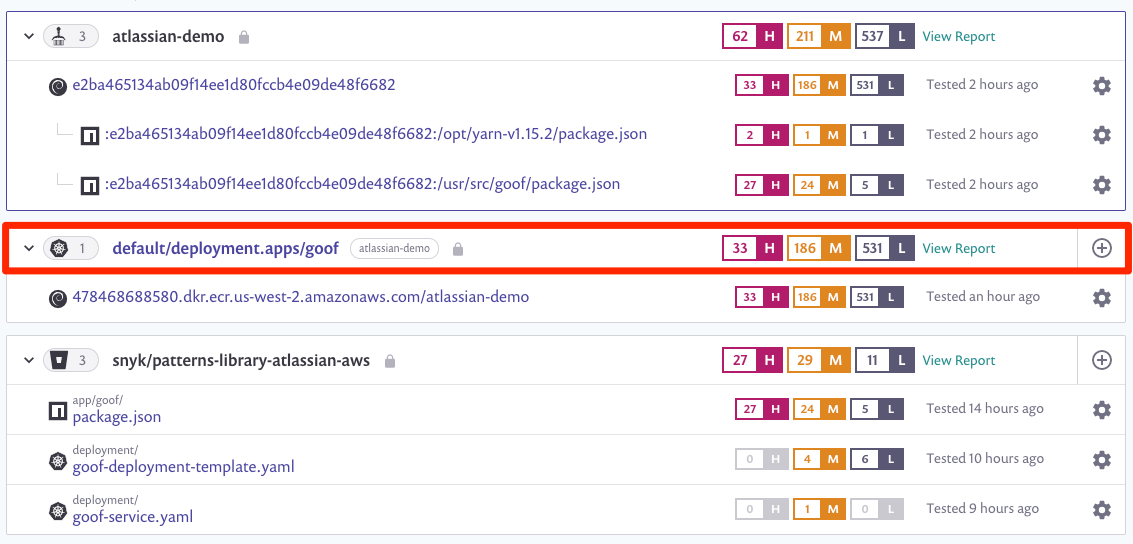The image size is (1133, 544).
Task: Click lock icon next to atlassian-demo heading
Action: point(244,37)
